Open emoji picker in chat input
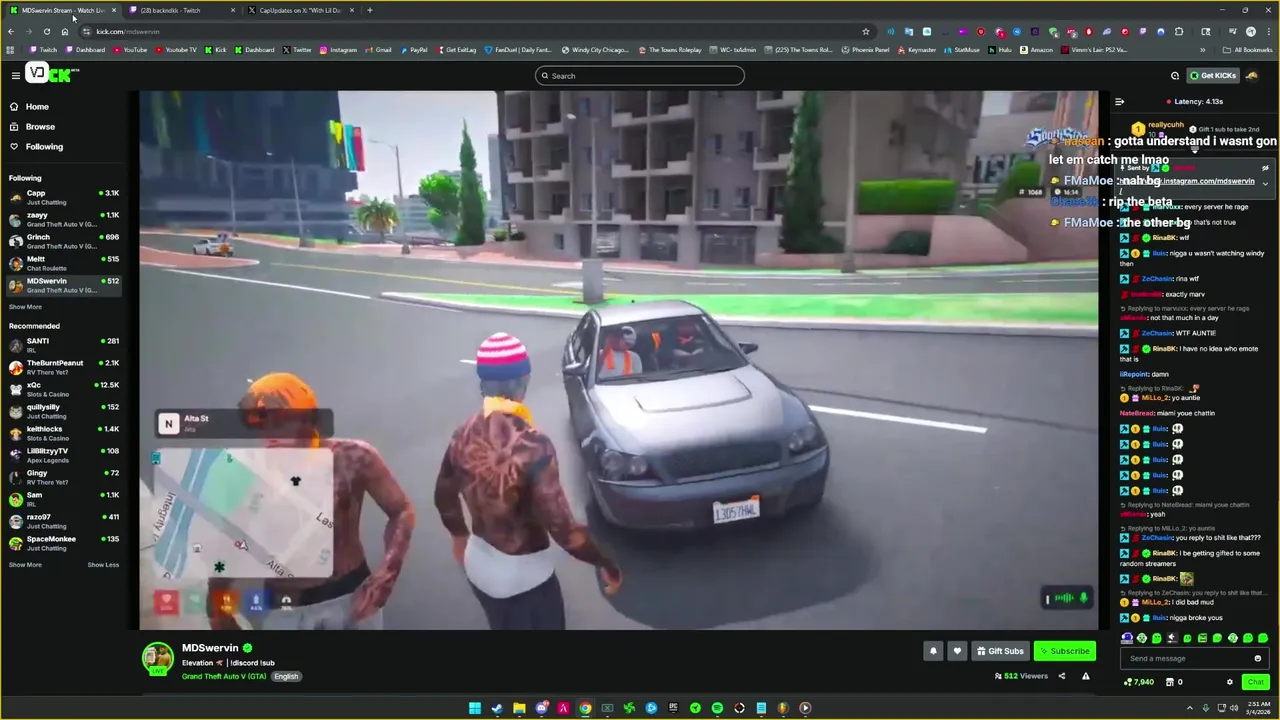The width and height of the screenshot is (1280, 720). [1257, 658]
